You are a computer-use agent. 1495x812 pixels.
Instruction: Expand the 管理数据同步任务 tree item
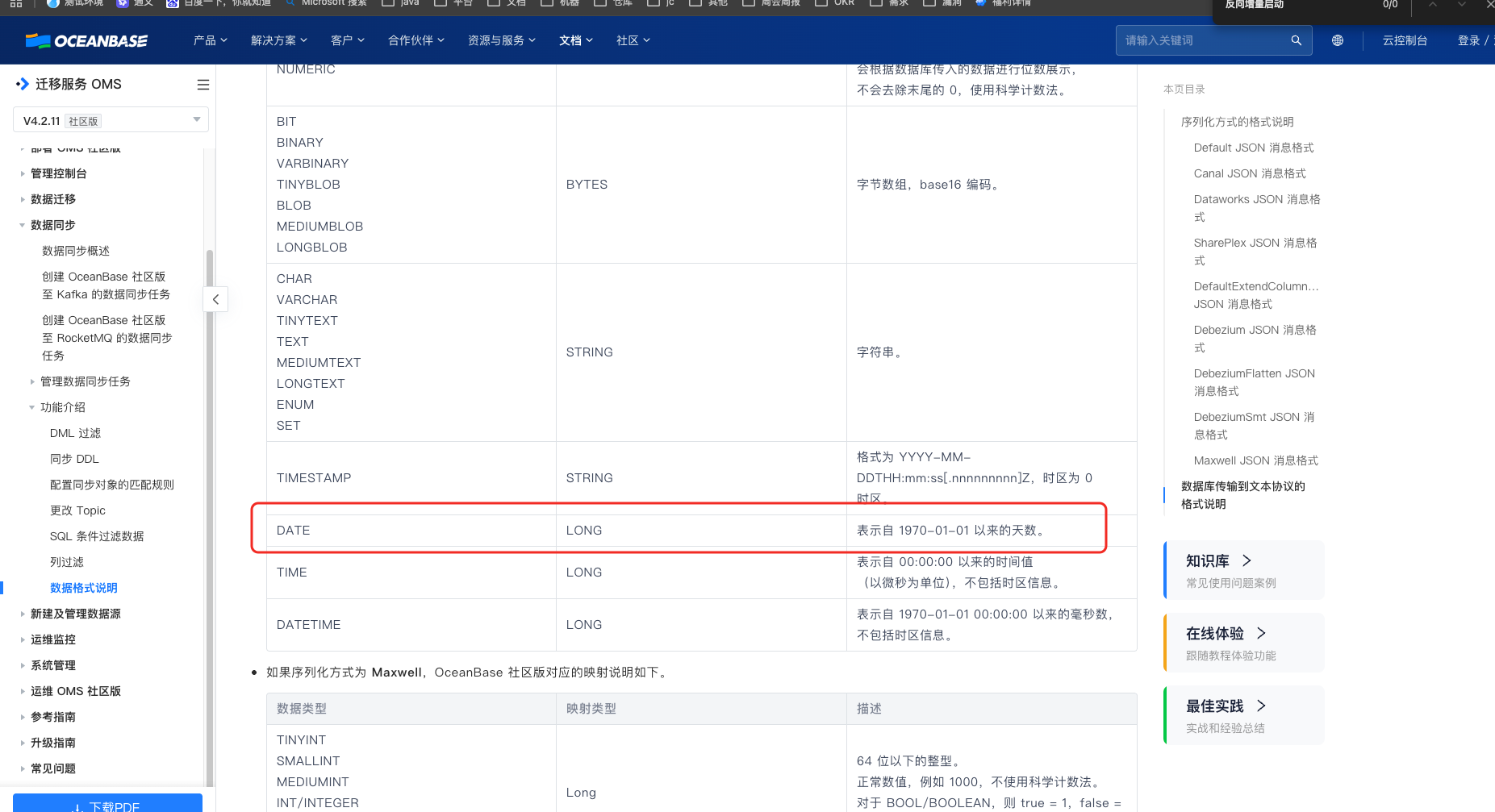coord(32,381)
